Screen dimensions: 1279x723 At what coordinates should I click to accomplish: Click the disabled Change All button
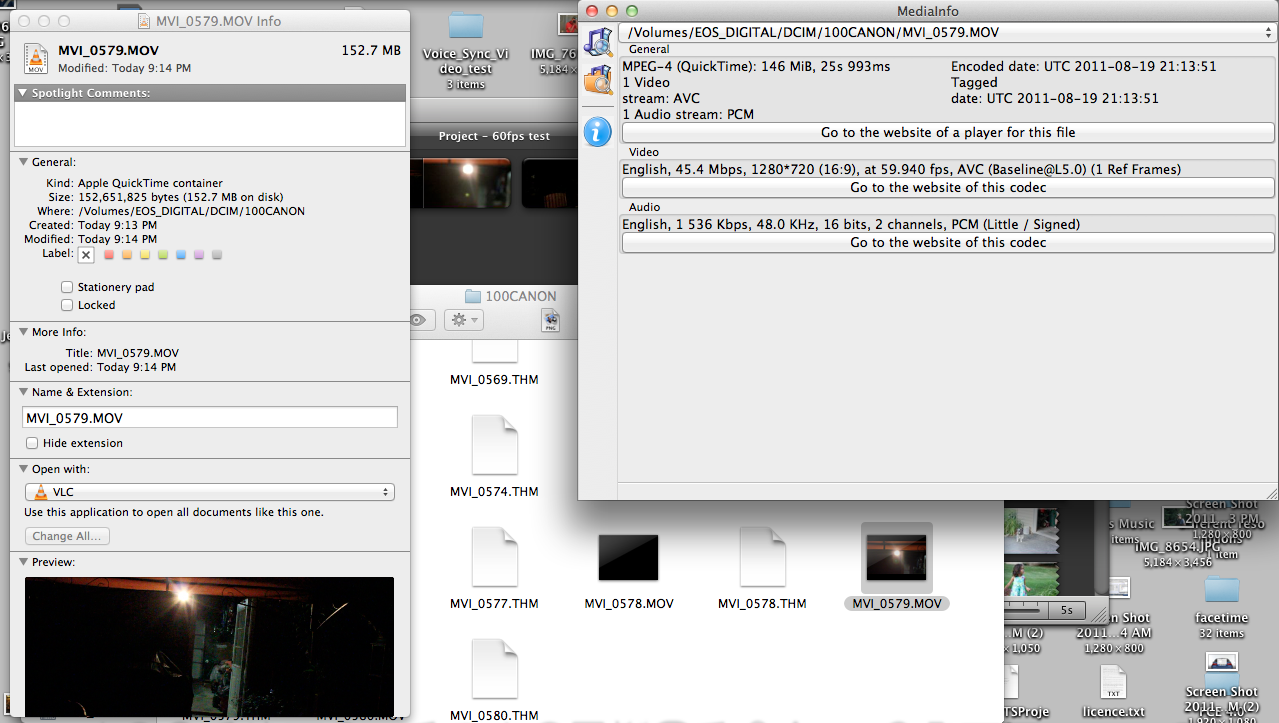pos(67,536)
